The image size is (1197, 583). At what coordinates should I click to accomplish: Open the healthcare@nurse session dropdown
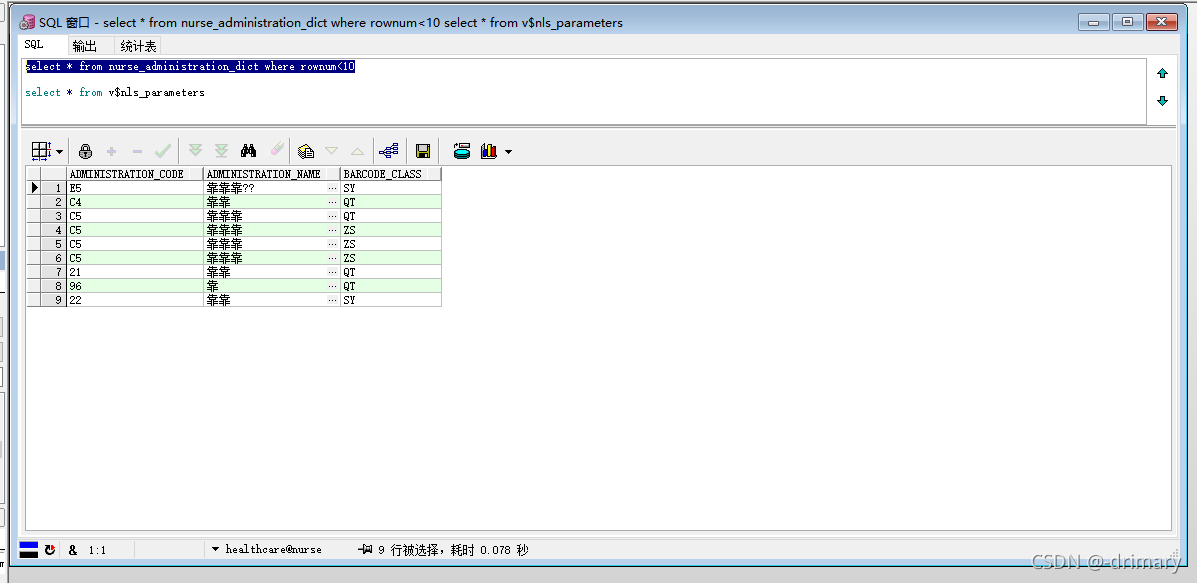[216, 549]
